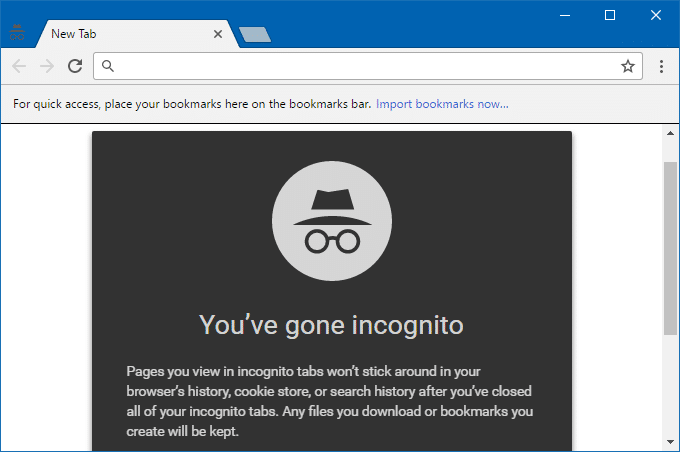Click the vertical scrollbar thumb
The width and height of the screenshot is (680, 452).
(x=670, y=248)
